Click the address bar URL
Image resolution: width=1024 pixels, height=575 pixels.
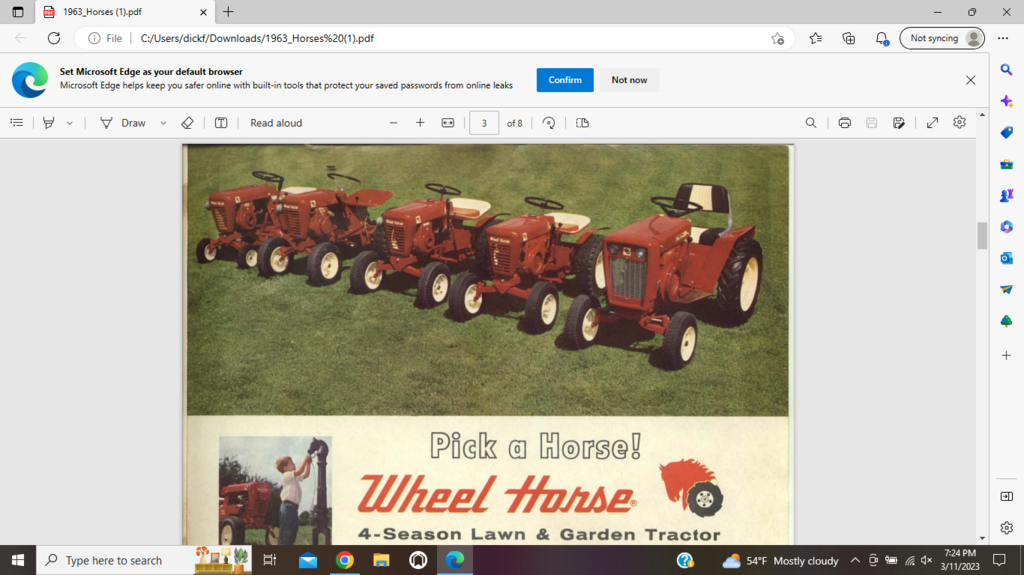[257, 38]
